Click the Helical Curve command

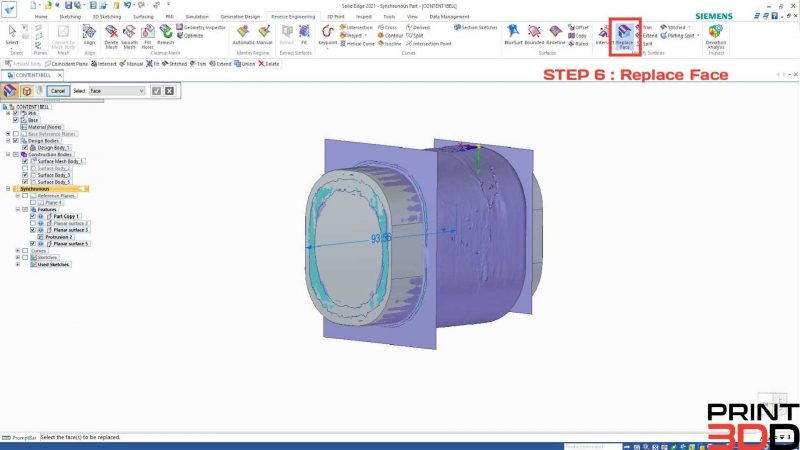[x=357, y=44]
